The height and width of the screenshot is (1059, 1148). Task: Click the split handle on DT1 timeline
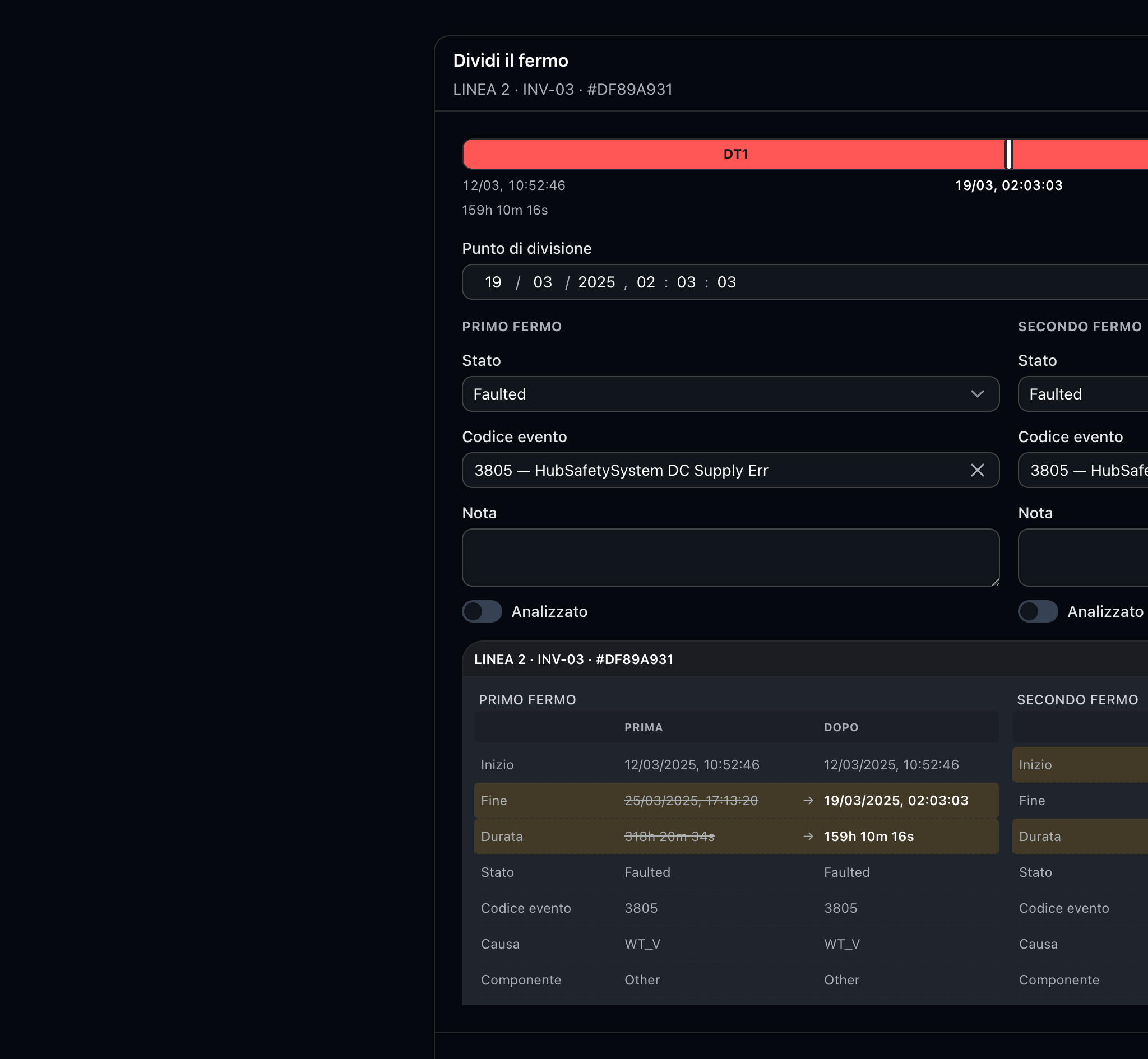point(1009,154)
